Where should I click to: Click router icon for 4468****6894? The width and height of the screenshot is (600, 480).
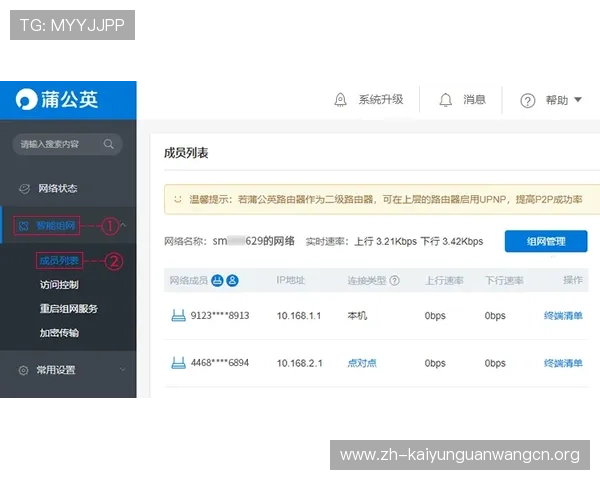[178, 362]
